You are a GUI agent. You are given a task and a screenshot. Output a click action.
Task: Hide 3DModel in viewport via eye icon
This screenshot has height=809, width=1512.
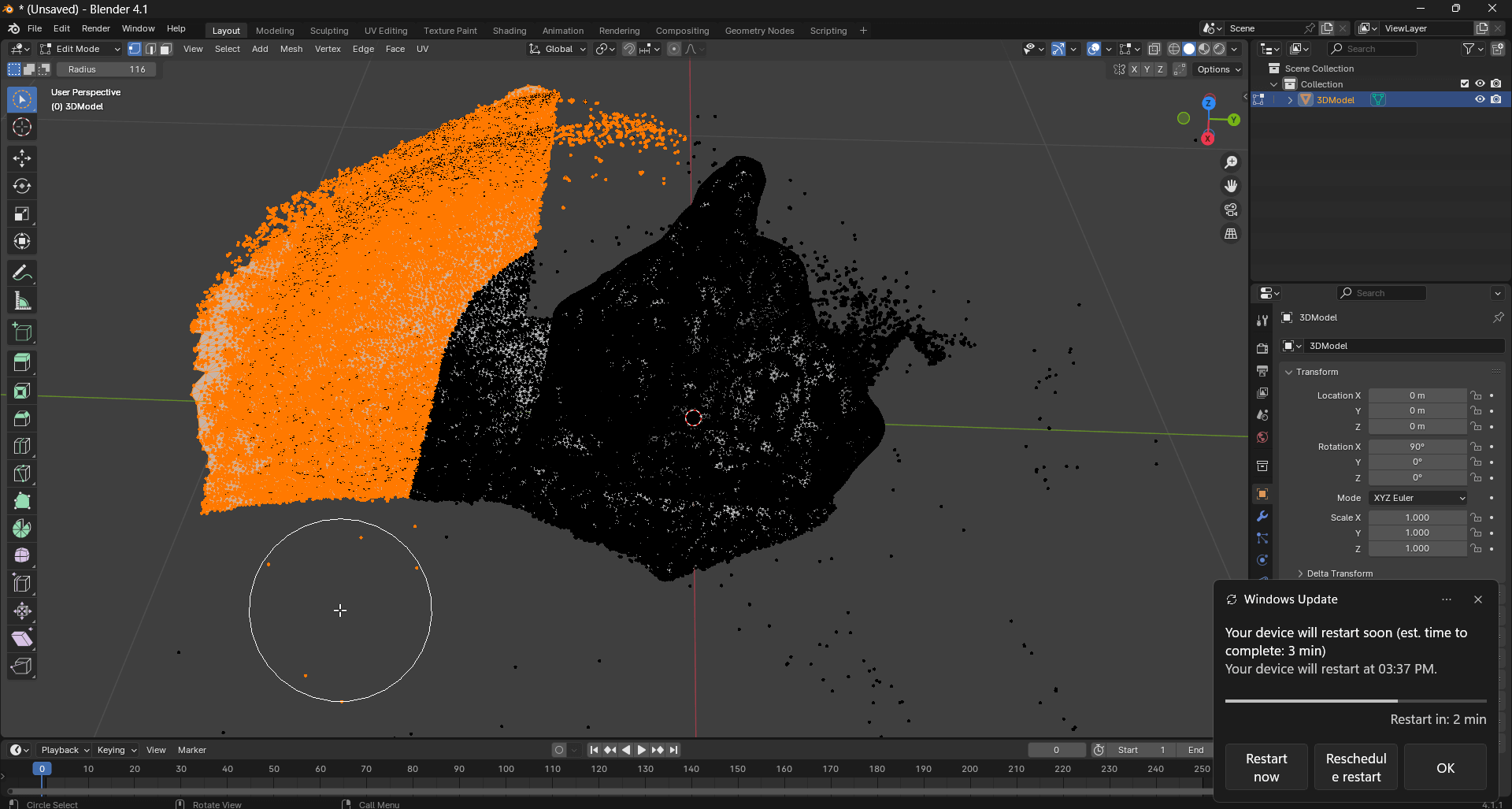point(1480,99)
